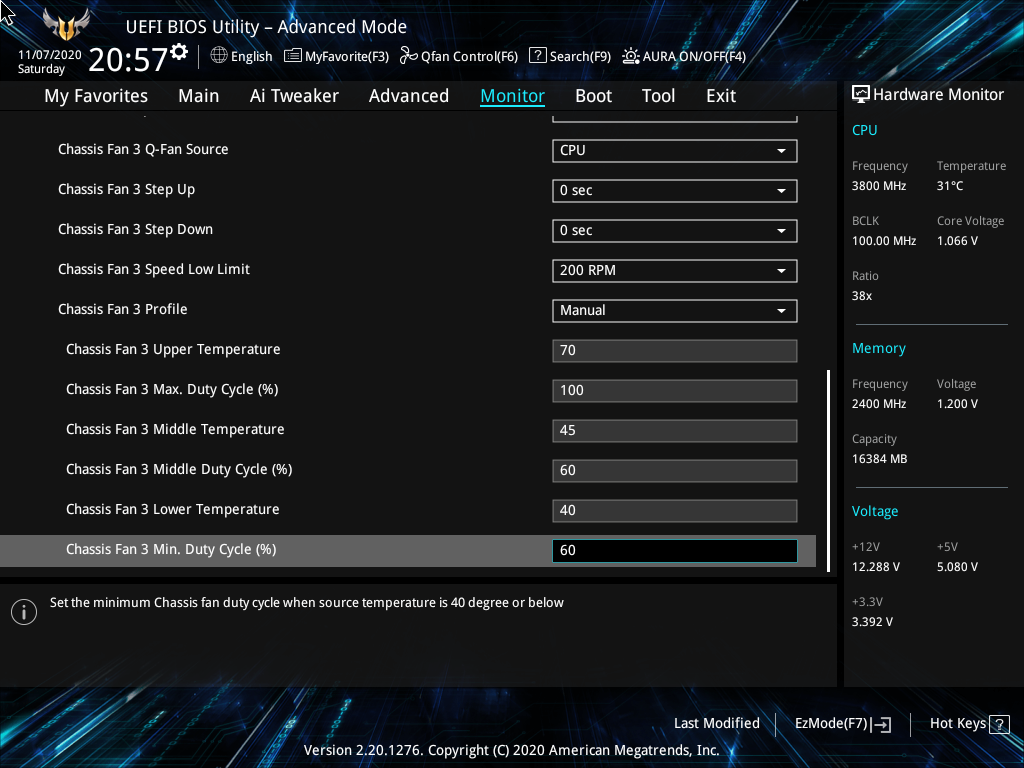Click the 1.066 V core voltage value
The image size is (1024, 768).
pyautogui.click(x=957, y=241)
